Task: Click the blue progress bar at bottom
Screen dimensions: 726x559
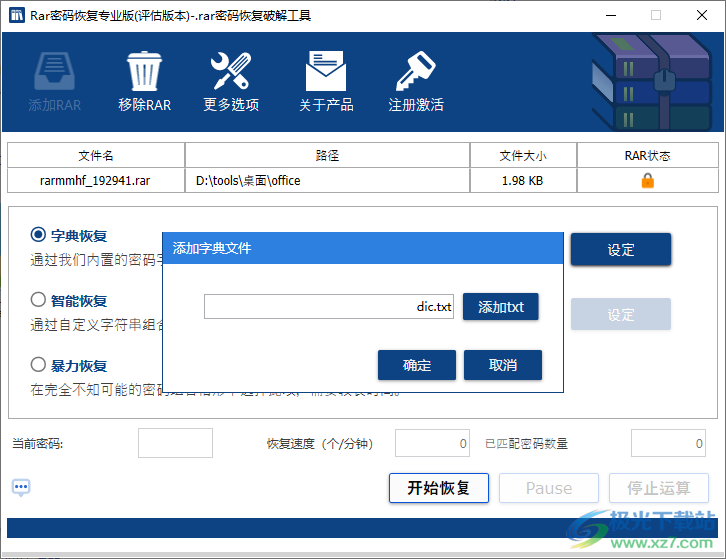Action: pos(363,528)
